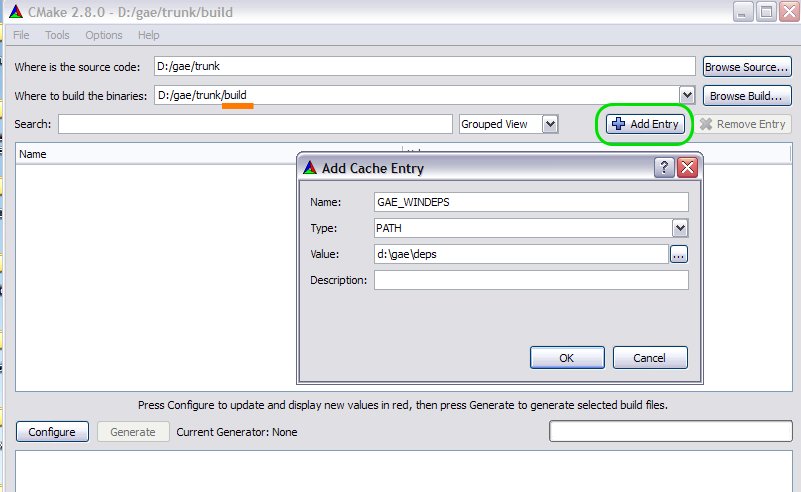Open the Tools menu
The height and width of the screenshot is (492, 801).
pos(57,35)
